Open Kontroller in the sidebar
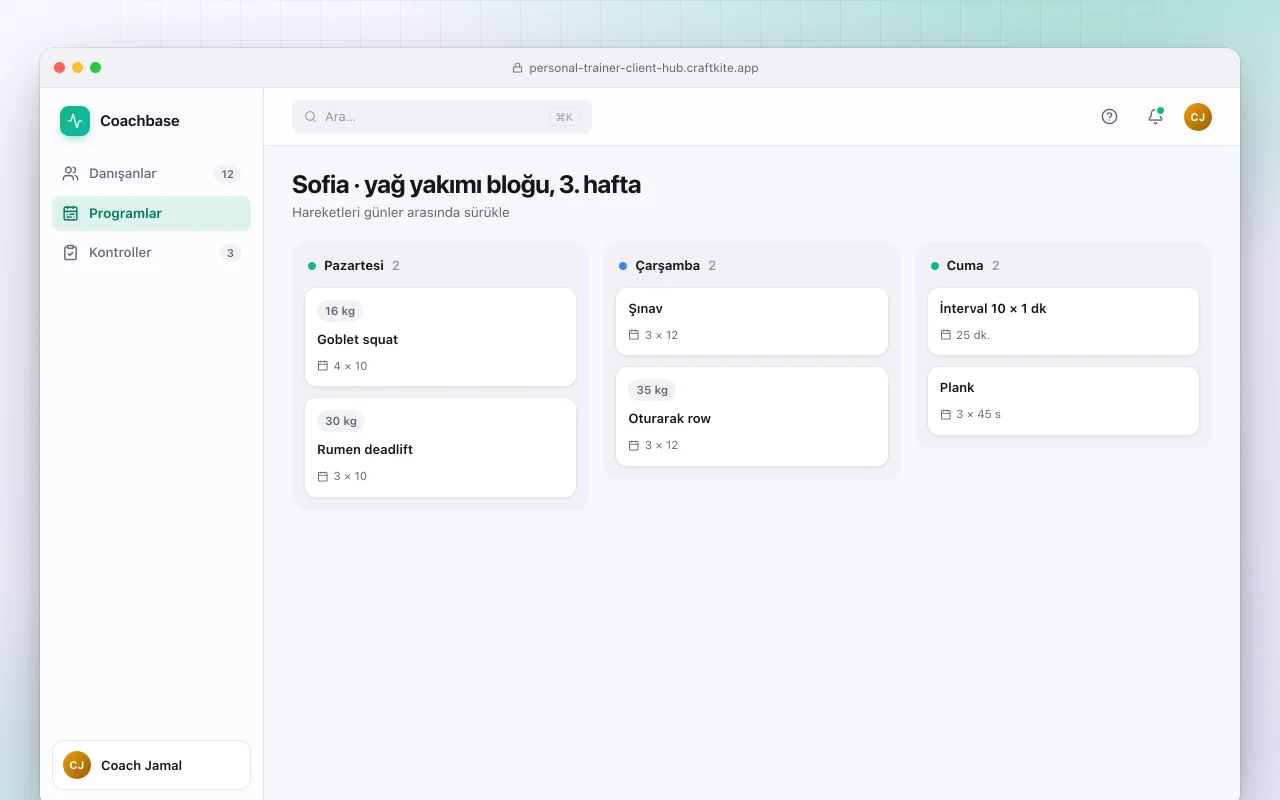 click(x=151, y=253)
